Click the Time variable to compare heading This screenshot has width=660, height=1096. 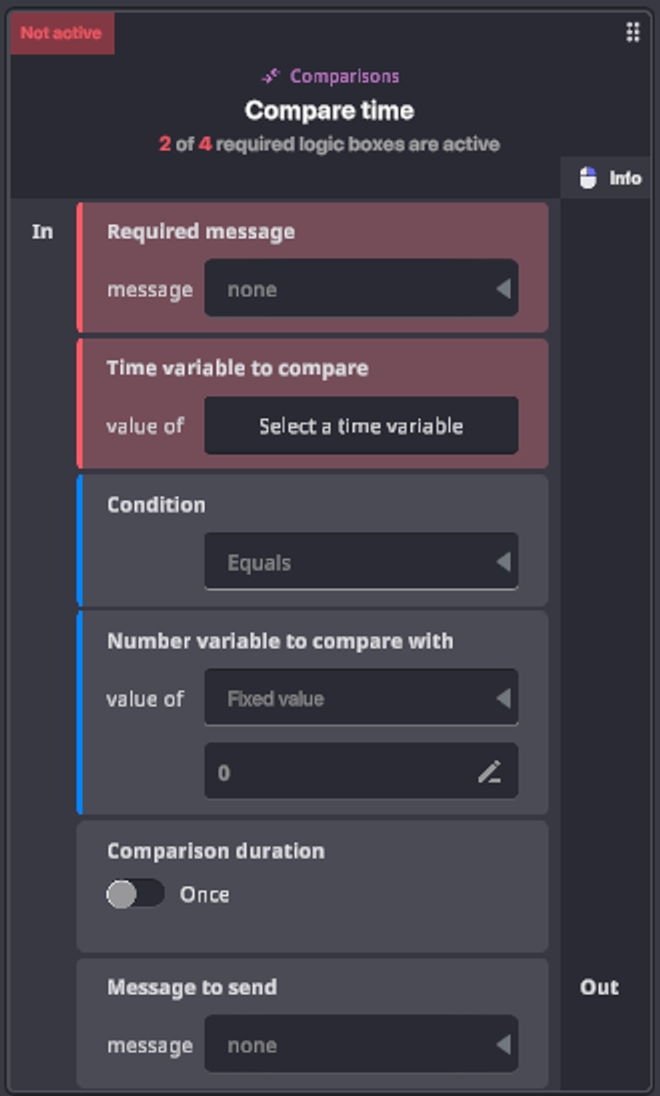[x=237, y=368]
